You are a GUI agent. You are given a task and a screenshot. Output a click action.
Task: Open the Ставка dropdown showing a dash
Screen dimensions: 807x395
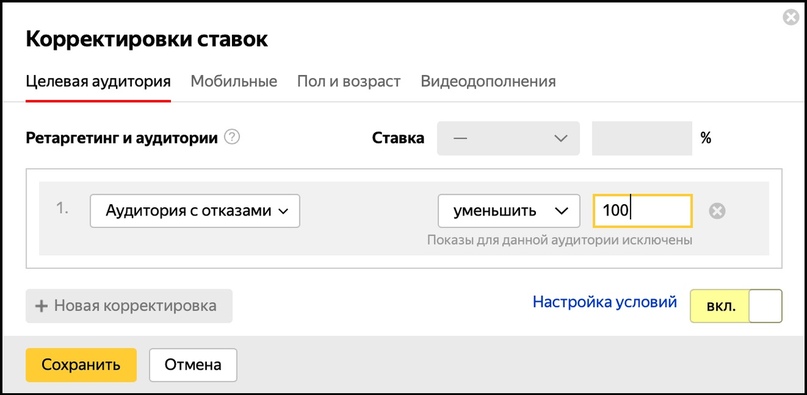point(508,138)
